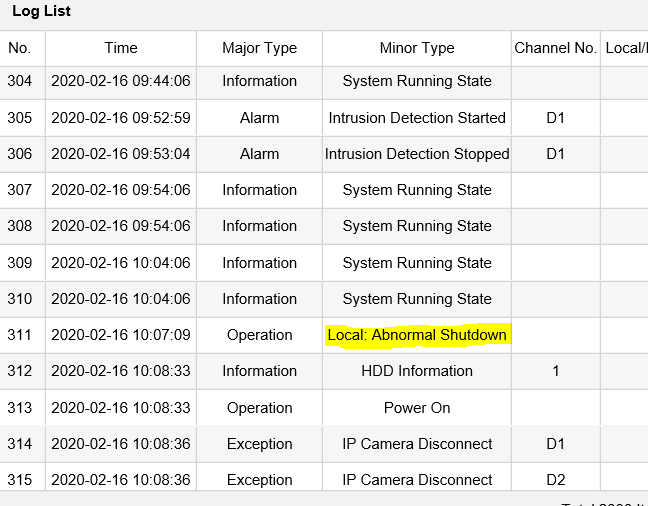Click the Minor Type column header
This screenshot has height=506, width=648.
417,48
